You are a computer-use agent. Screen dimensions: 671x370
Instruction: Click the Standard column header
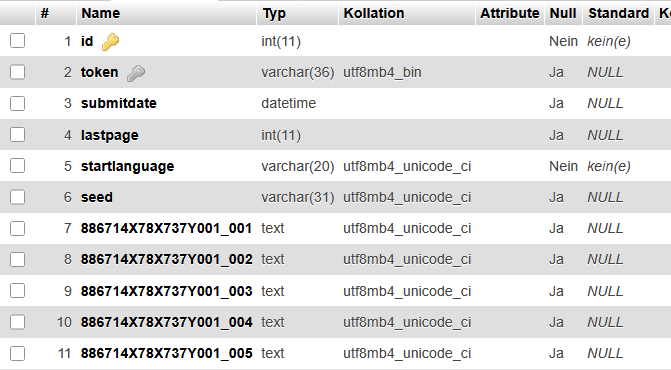pos(618,13)
